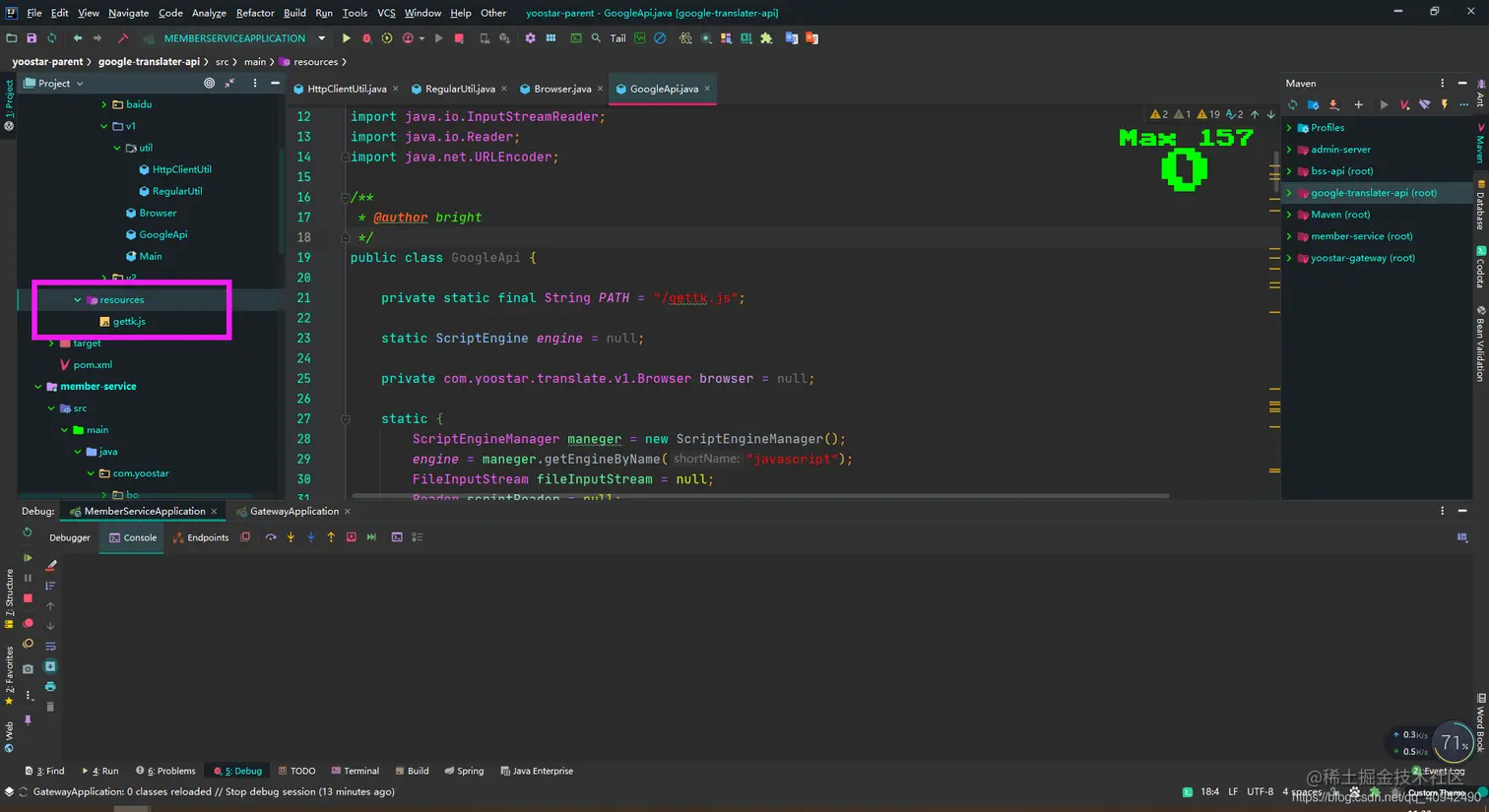Switch to Browser.java editor tab
The height and width of the screenshot is (812, 1489).
[562, 89]
